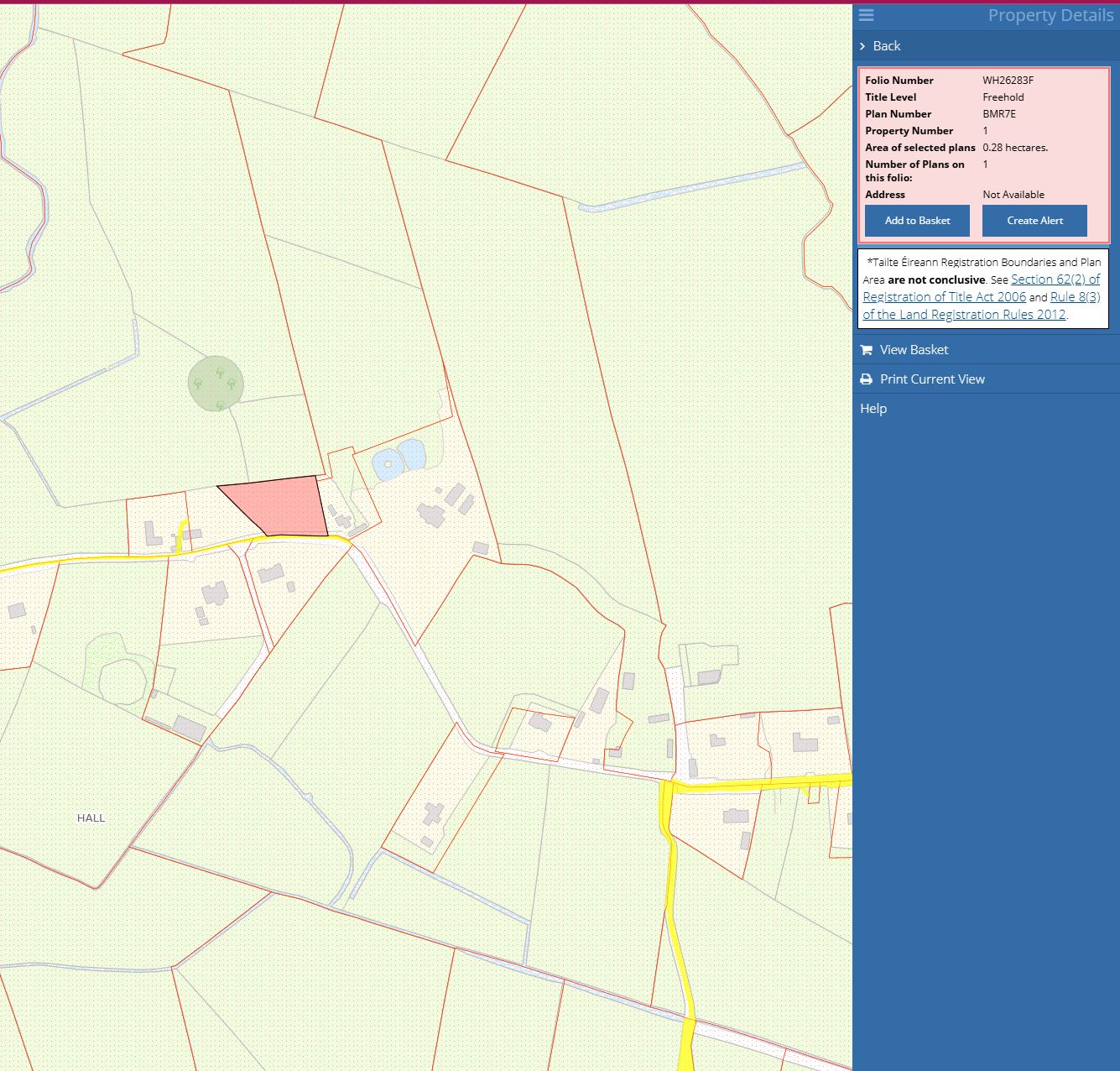Click the Create Alert button
Viewport: 1120px width, 1071px height.
pos(1034,221)
